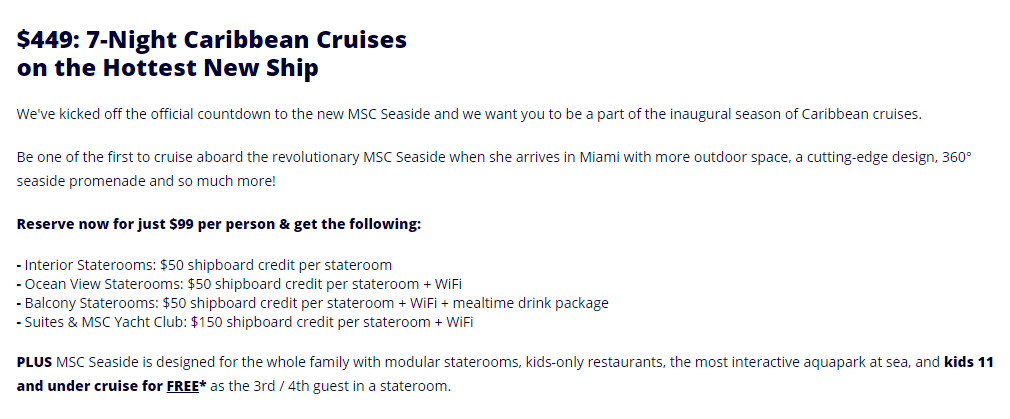The image size is (1010, 419).
Task: Click the bold PLUS word
Action: (x=34, y=362)
